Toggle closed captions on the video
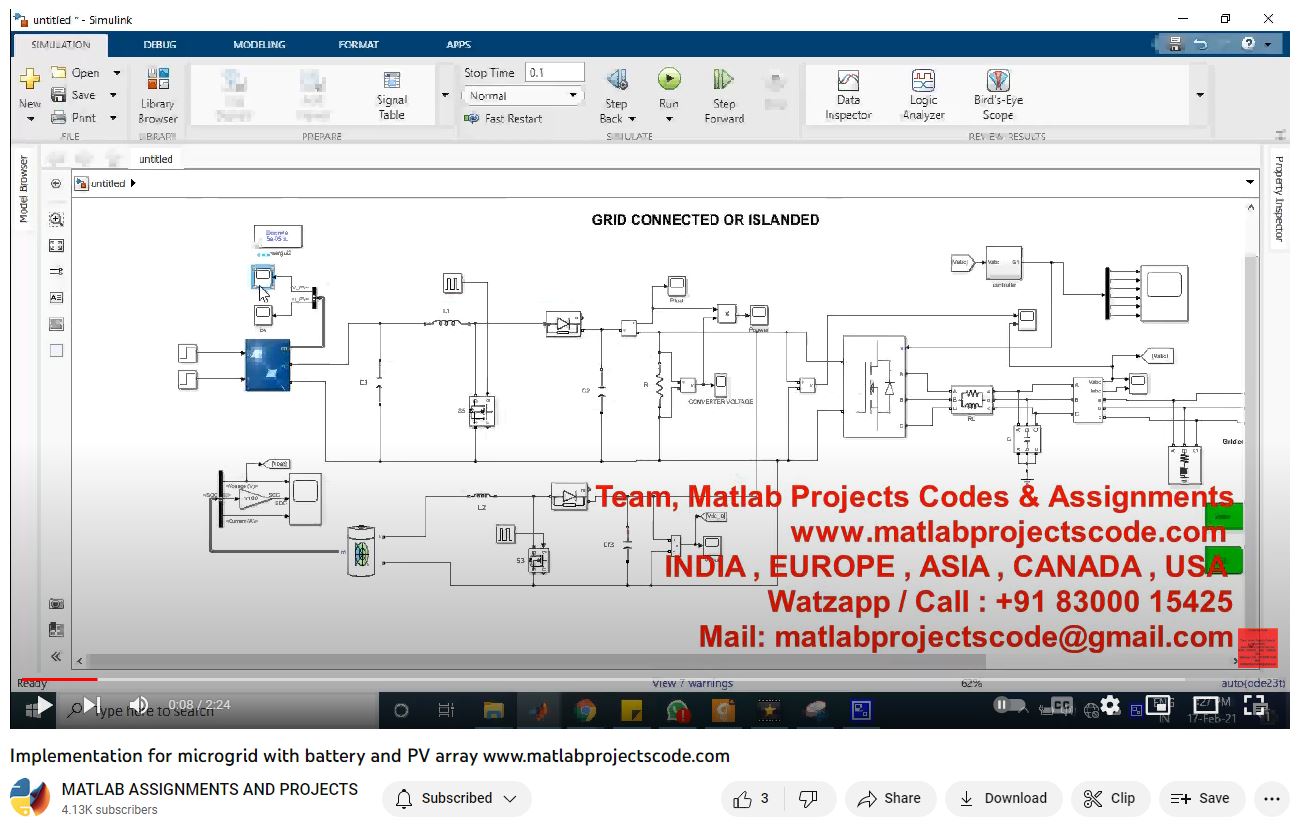This screenshot has height=829, width=1299. (1059, 705)
